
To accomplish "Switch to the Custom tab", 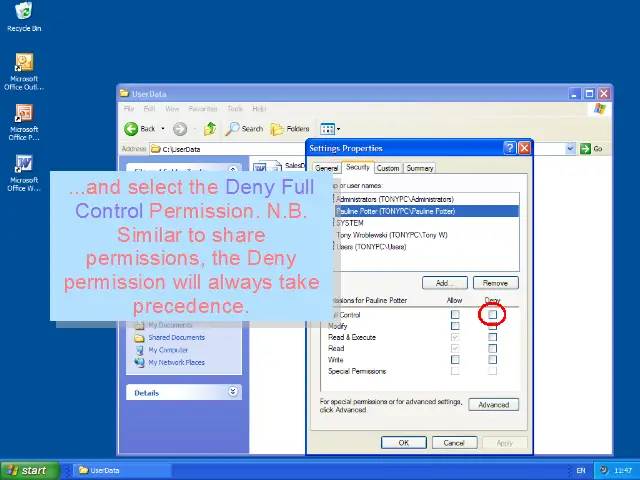I will click(x=388, y=168).
